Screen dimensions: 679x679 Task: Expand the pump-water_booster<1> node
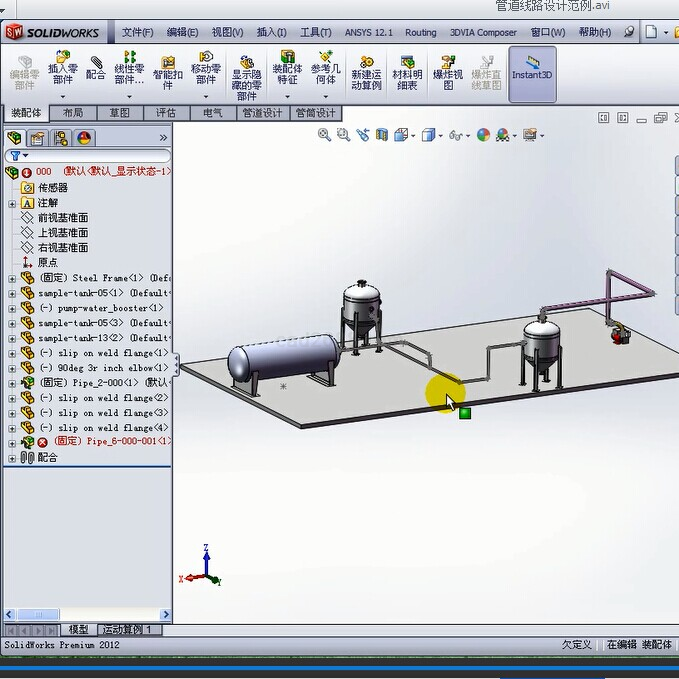tap(12, 309)
